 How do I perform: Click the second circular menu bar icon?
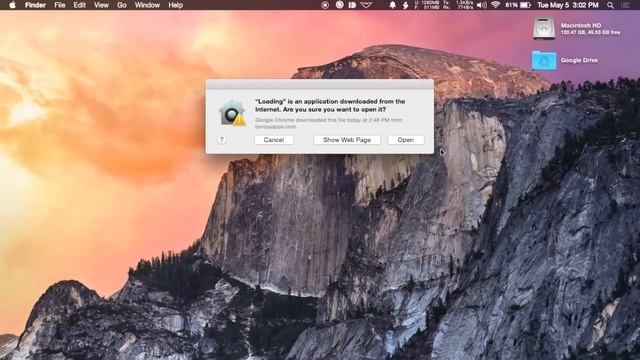pyautogui.click(x=339, y=5)
